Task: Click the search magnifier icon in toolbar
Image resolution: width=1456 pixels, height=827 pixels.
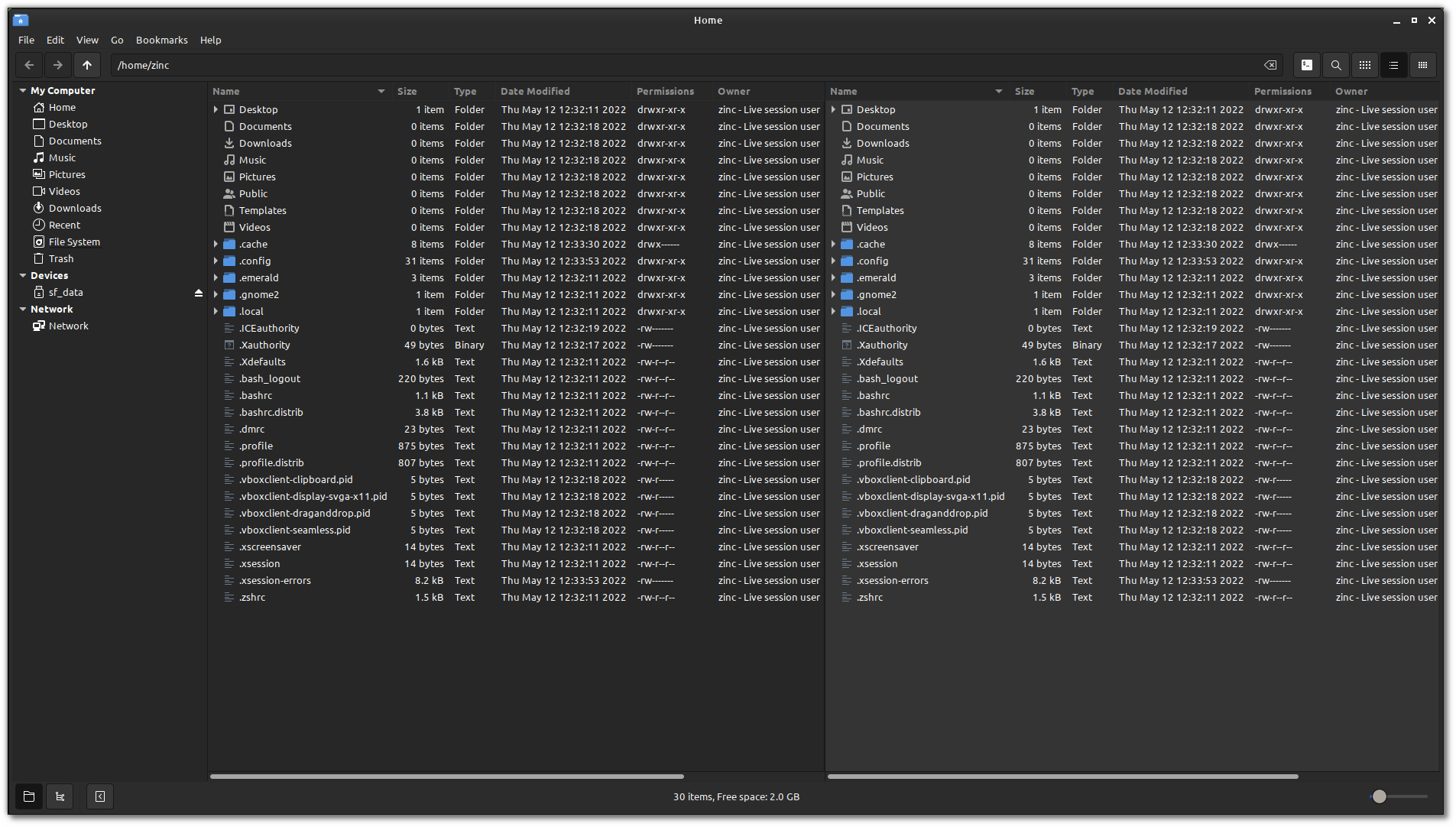Action: coord(1336,65)
